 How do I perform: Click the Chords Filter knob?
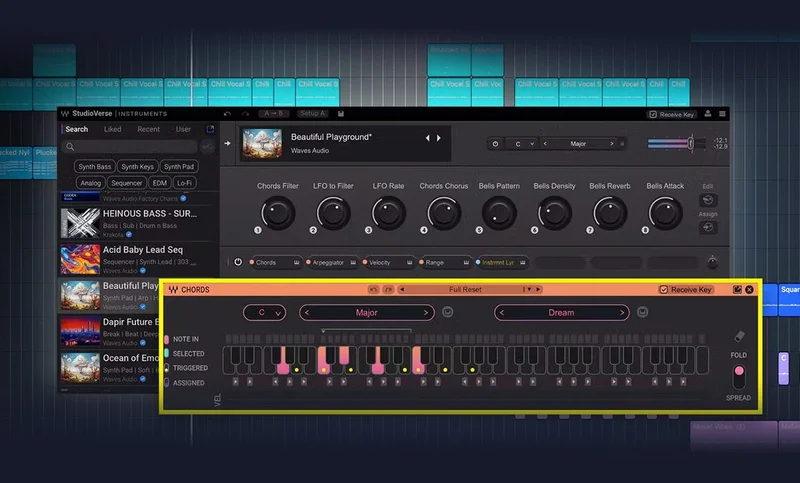[278, 213]
